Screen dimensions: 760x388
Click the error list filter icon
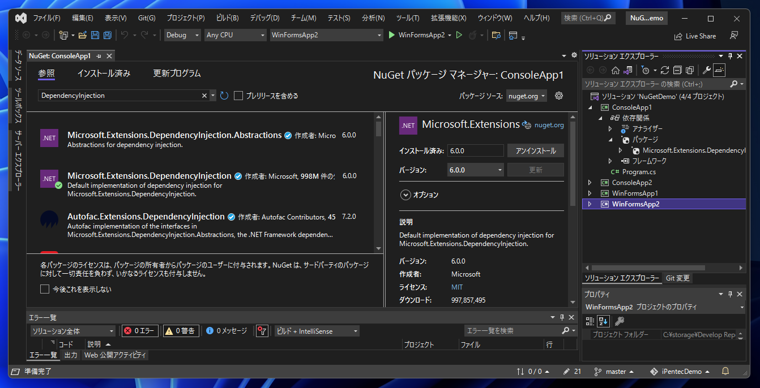(262, 331)
